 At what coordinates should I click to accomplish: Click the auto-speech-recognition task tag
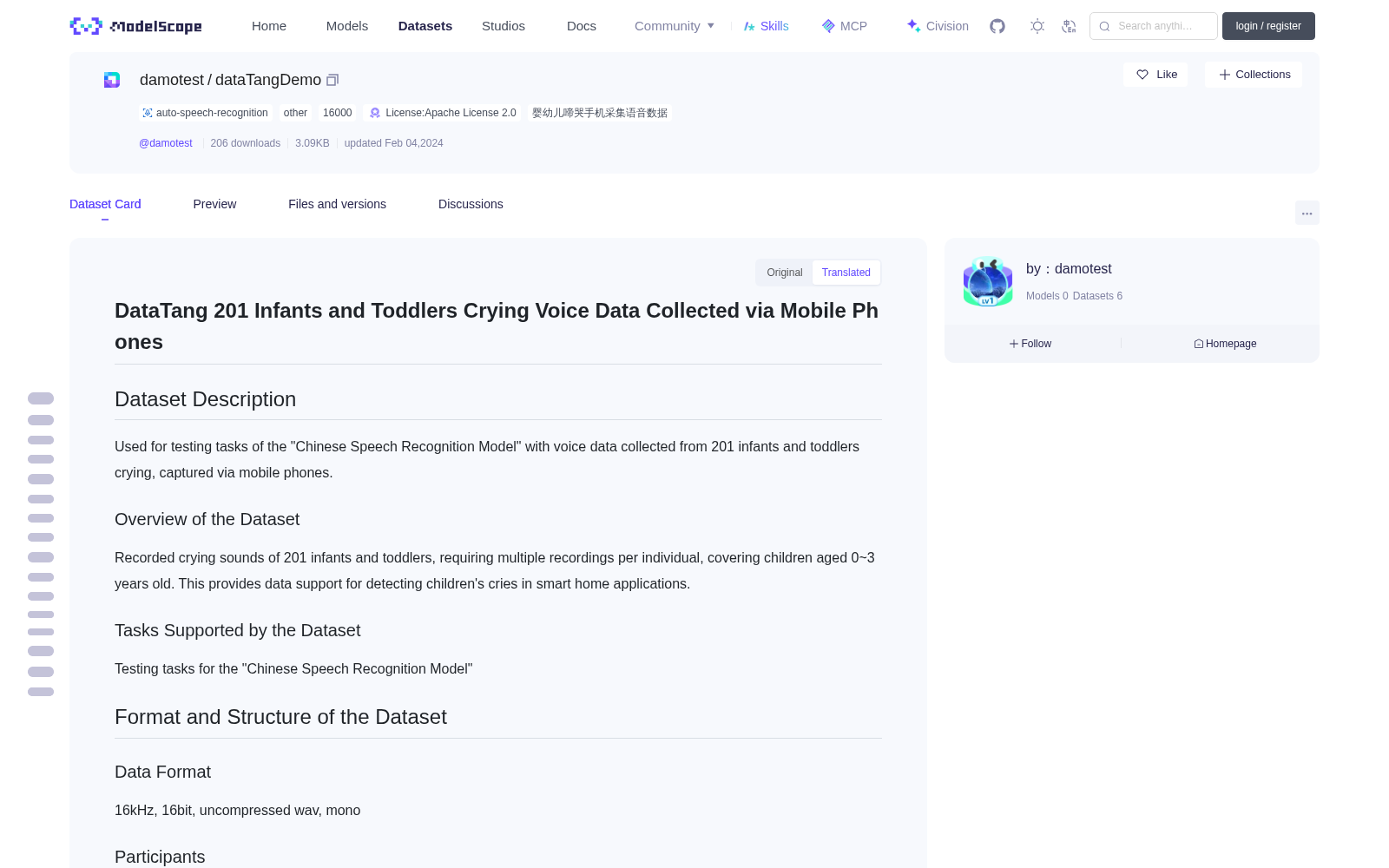(x=206, y=113)
